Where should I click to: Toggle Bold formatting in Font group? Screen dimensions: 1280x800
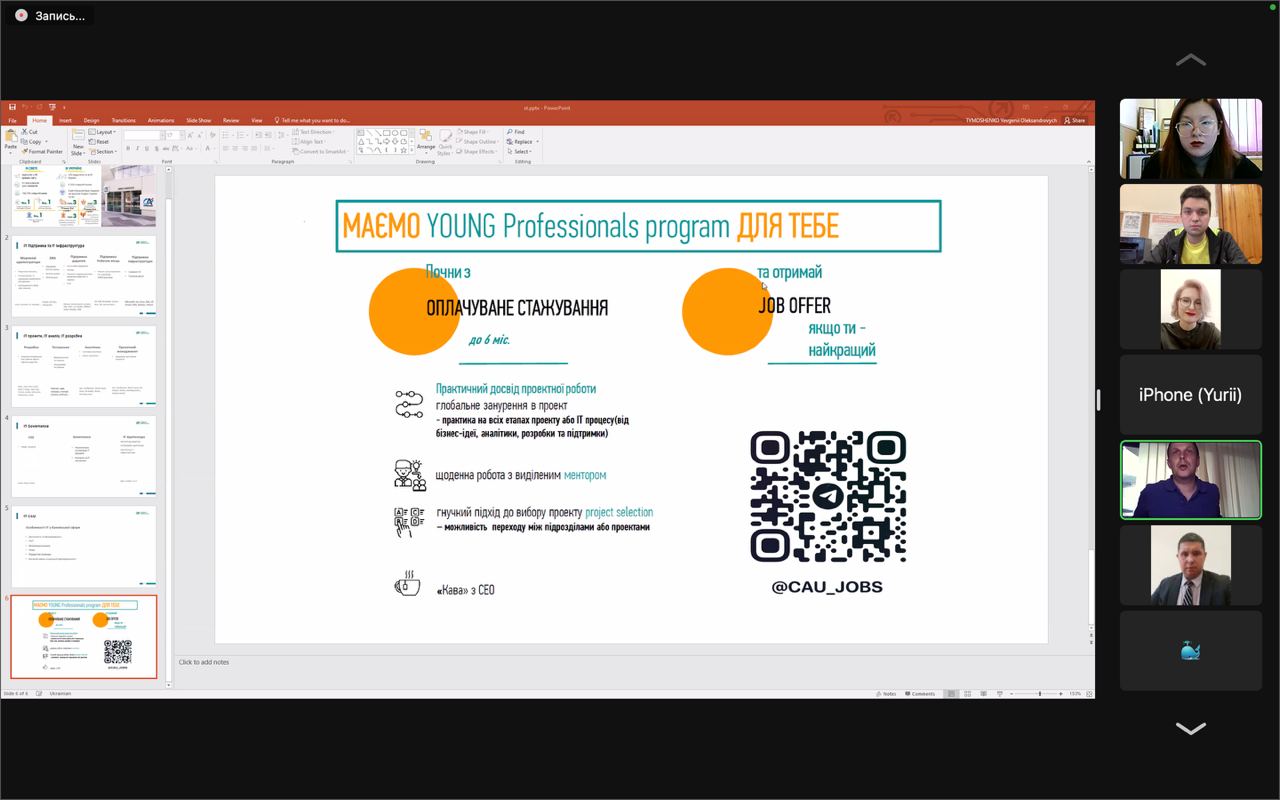click(128, 148)
